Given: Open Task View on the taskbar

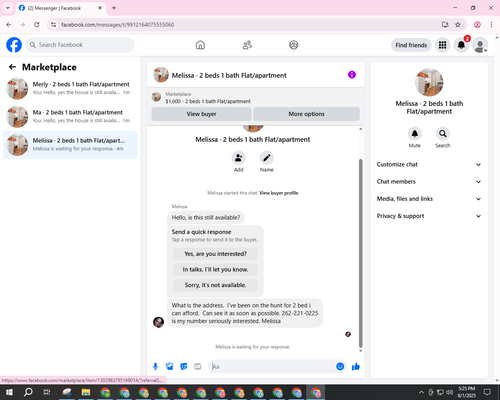Looking at the screenshot, I should coord(47,392).
